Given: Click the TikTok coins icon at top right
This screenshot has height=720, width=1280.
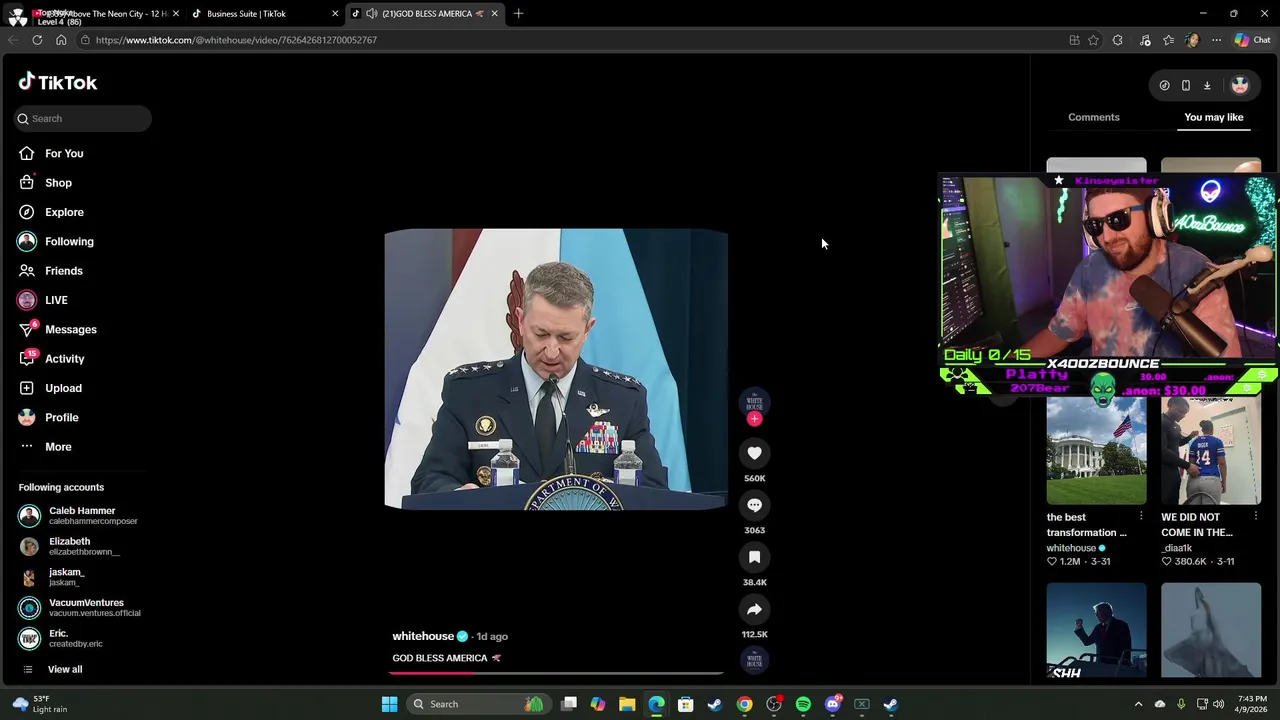Looking at the screenshot, I should [x=1164, y=86].
